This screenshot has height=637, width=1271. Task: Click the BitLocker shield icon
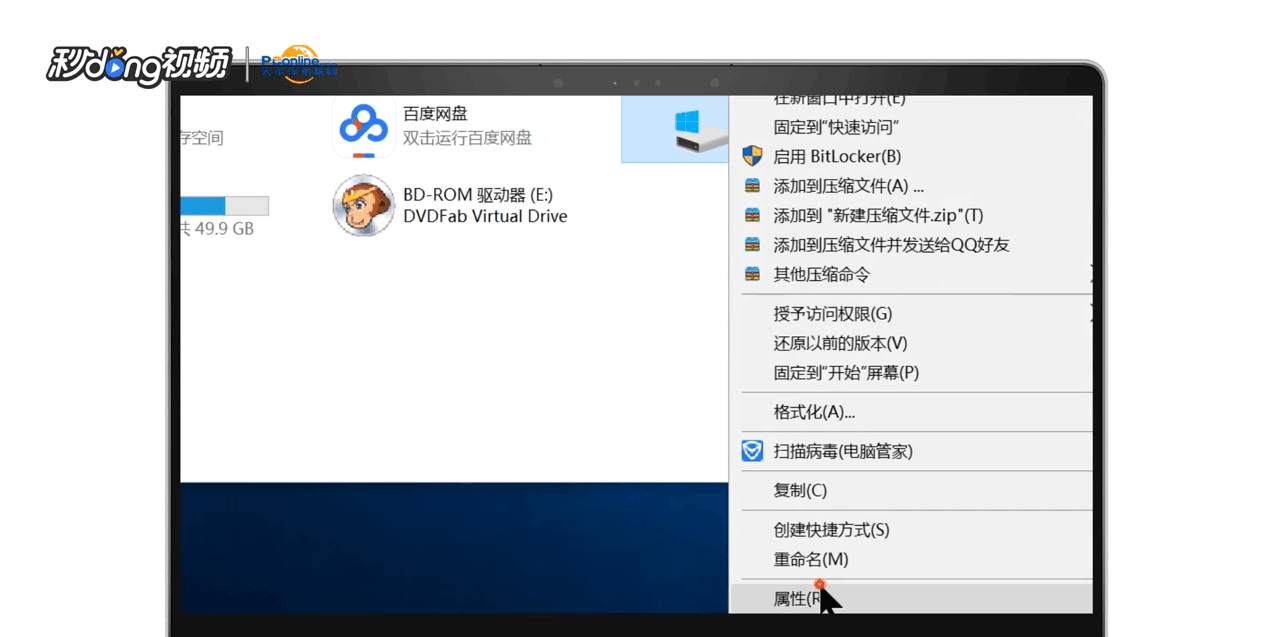tap(751, 156)
